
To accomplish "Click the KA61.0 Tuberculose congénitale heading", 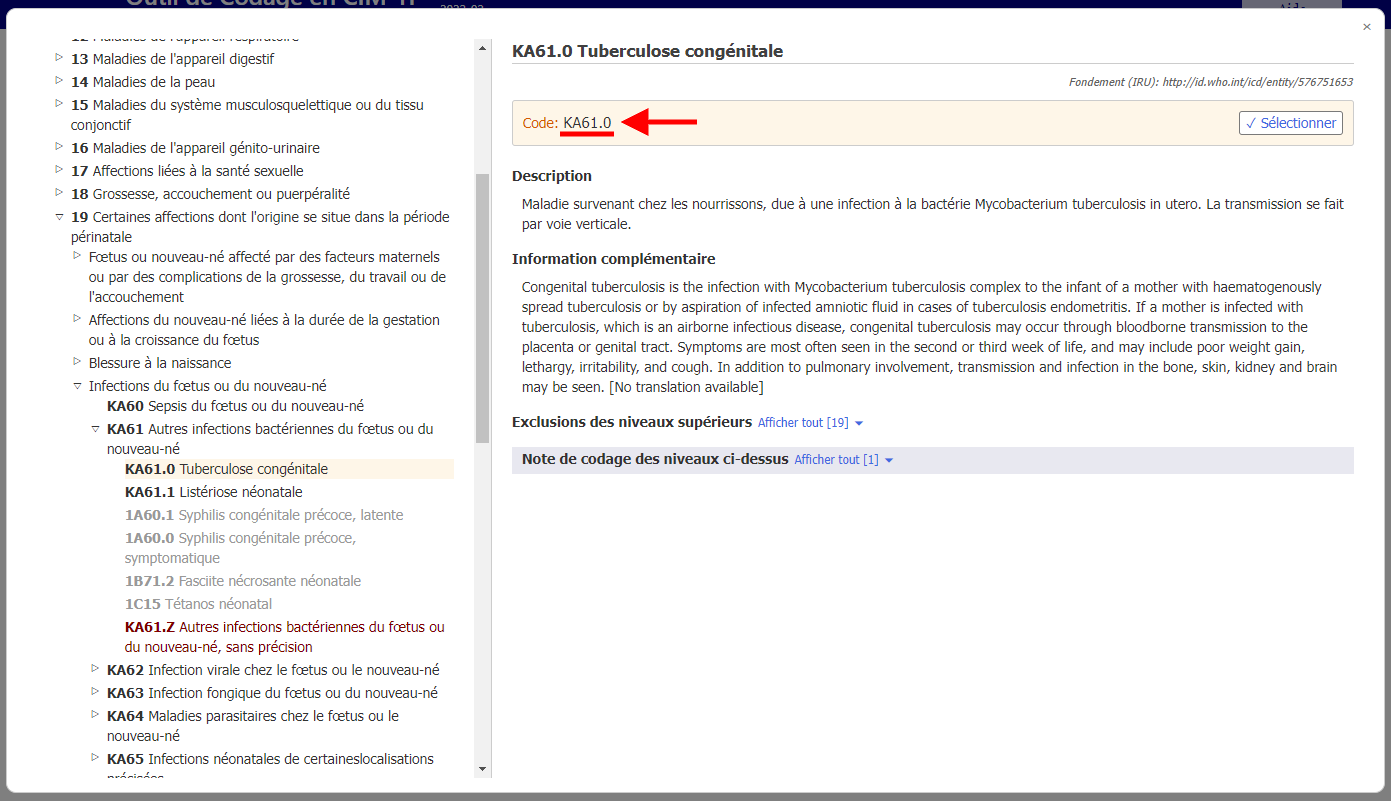I will coord(647,51).
